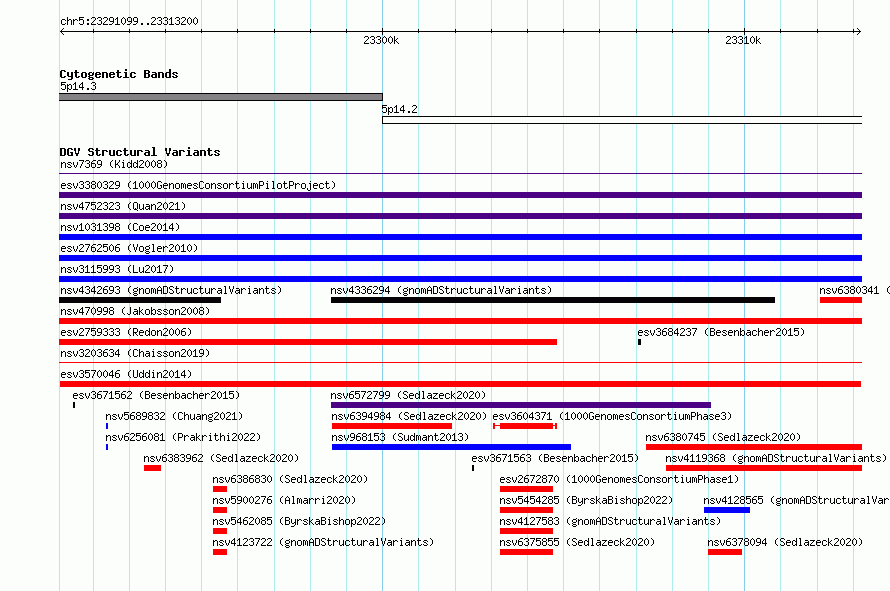Select the blue bar under nsv968153

[x=451, y=447]
